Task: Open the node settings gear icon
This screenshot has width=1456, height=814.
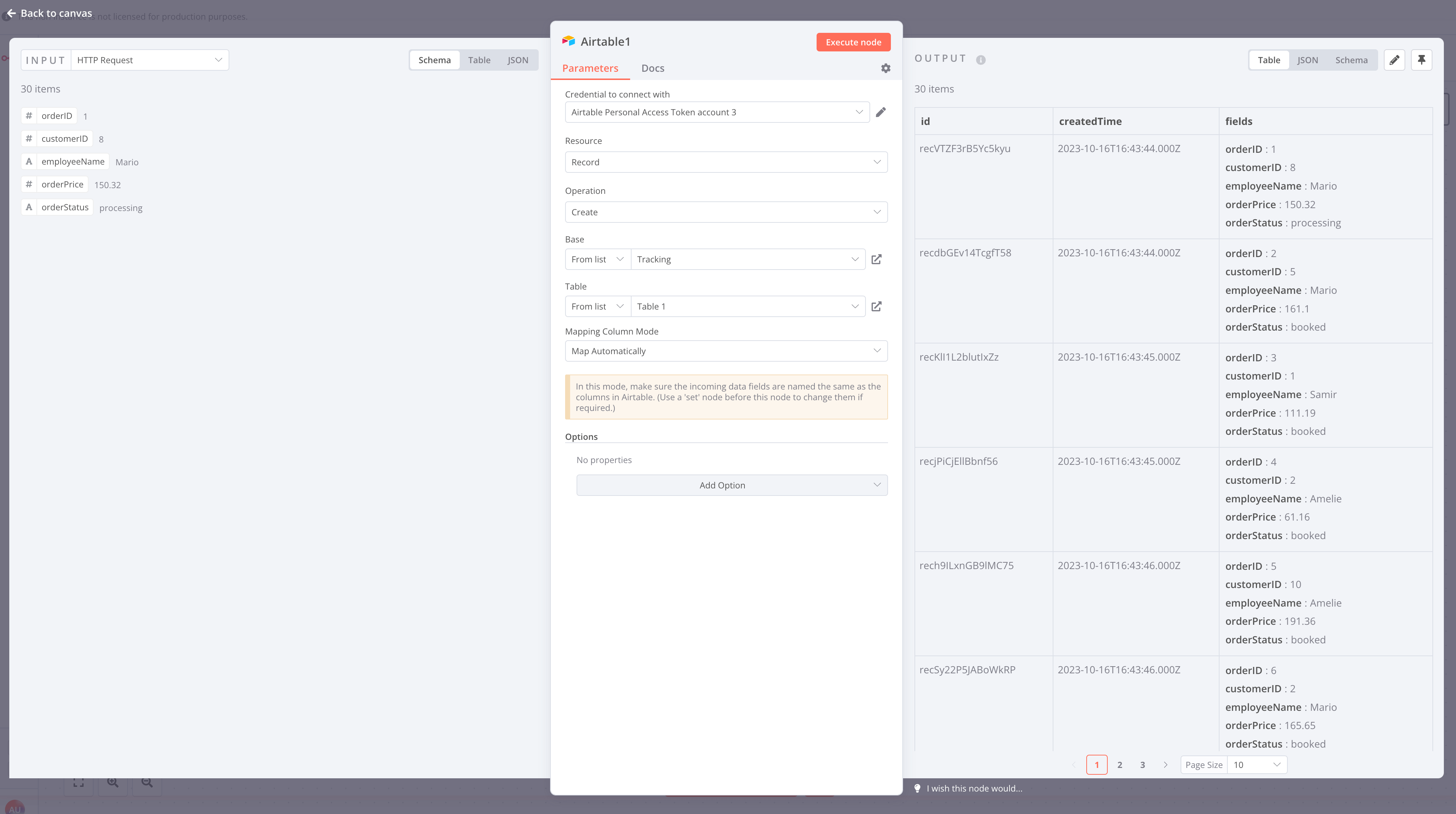Action: click(886, 68)
